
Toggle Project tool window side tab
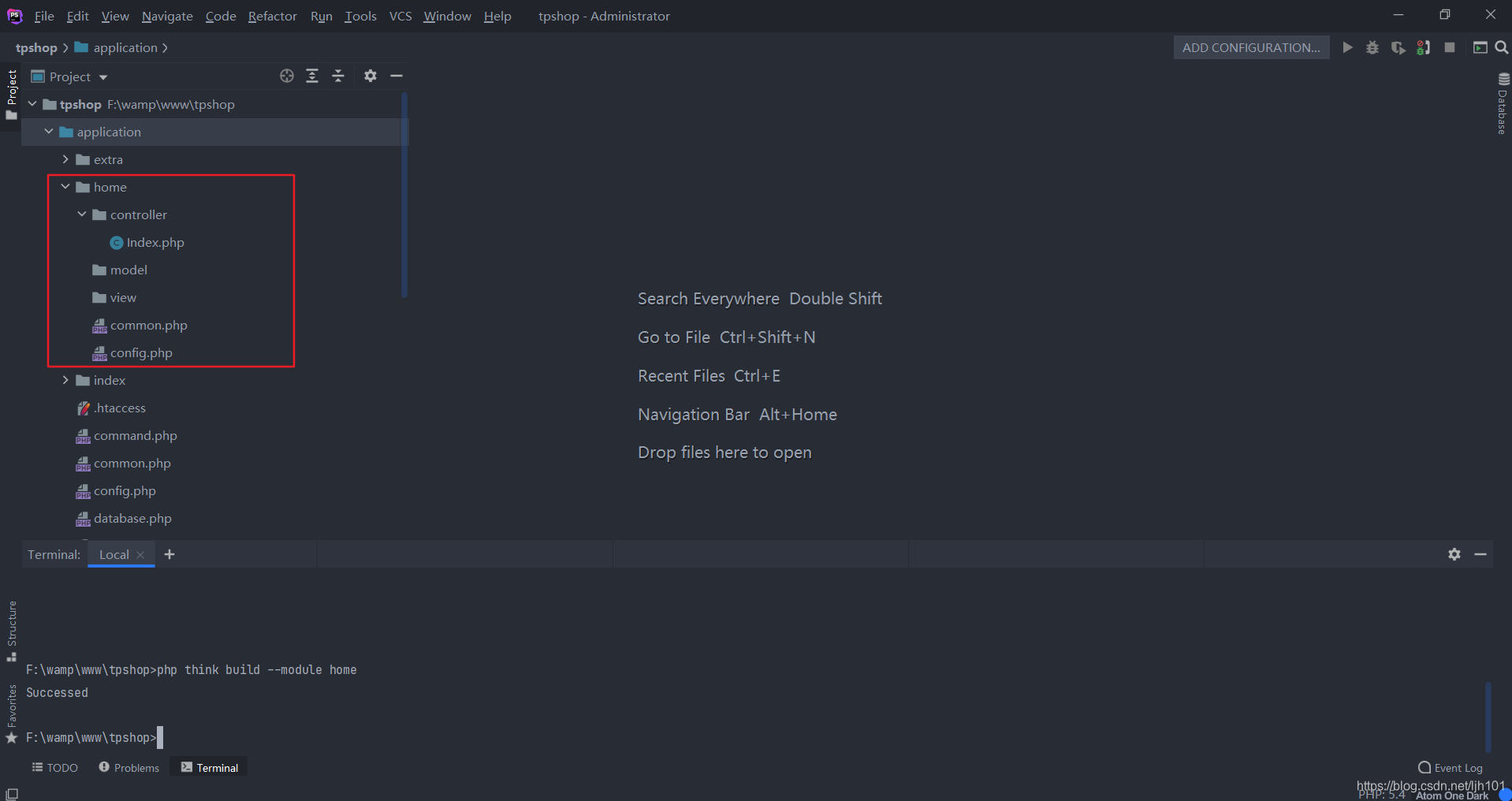[x=11, y=95]
